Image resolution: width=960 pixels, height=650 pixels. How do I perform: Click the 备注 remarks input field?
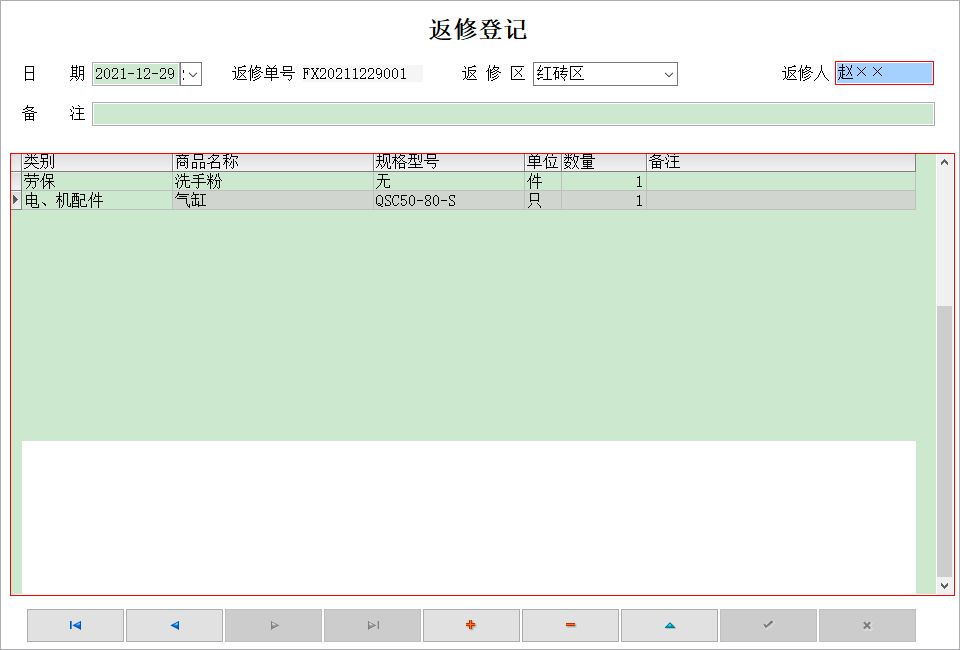[513, 114]
